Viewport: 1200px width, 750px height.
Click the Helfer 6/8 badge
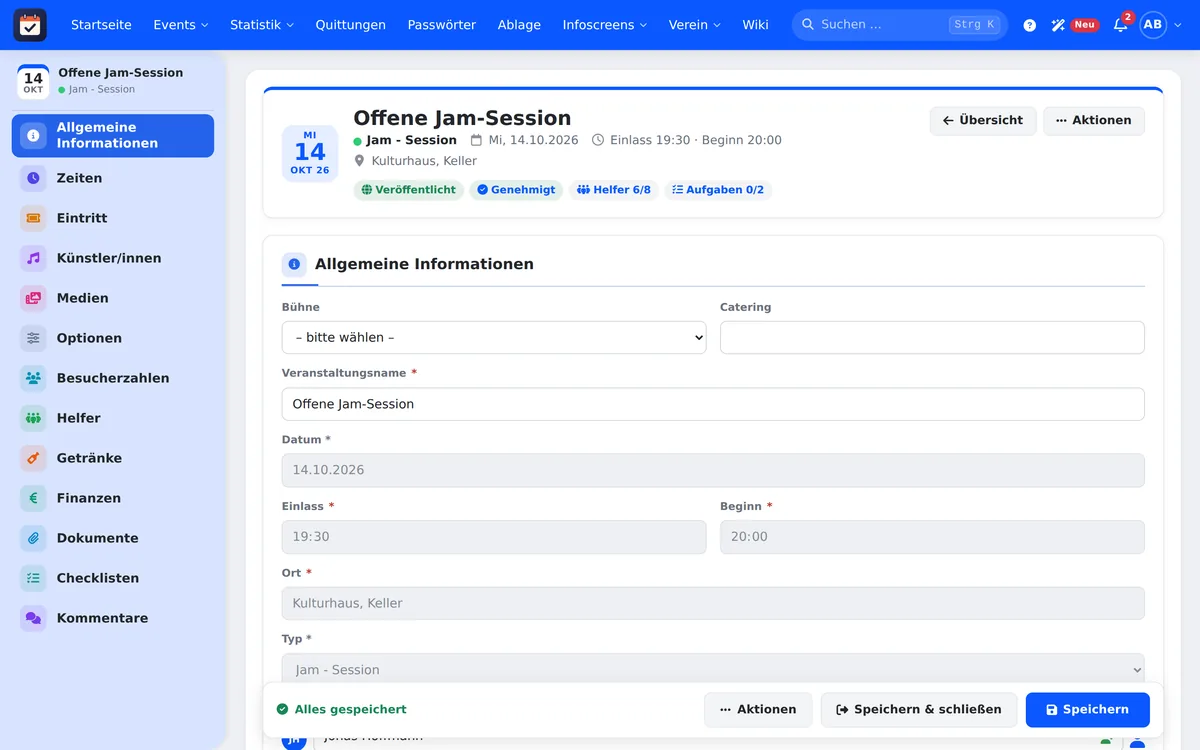point(614,190)
